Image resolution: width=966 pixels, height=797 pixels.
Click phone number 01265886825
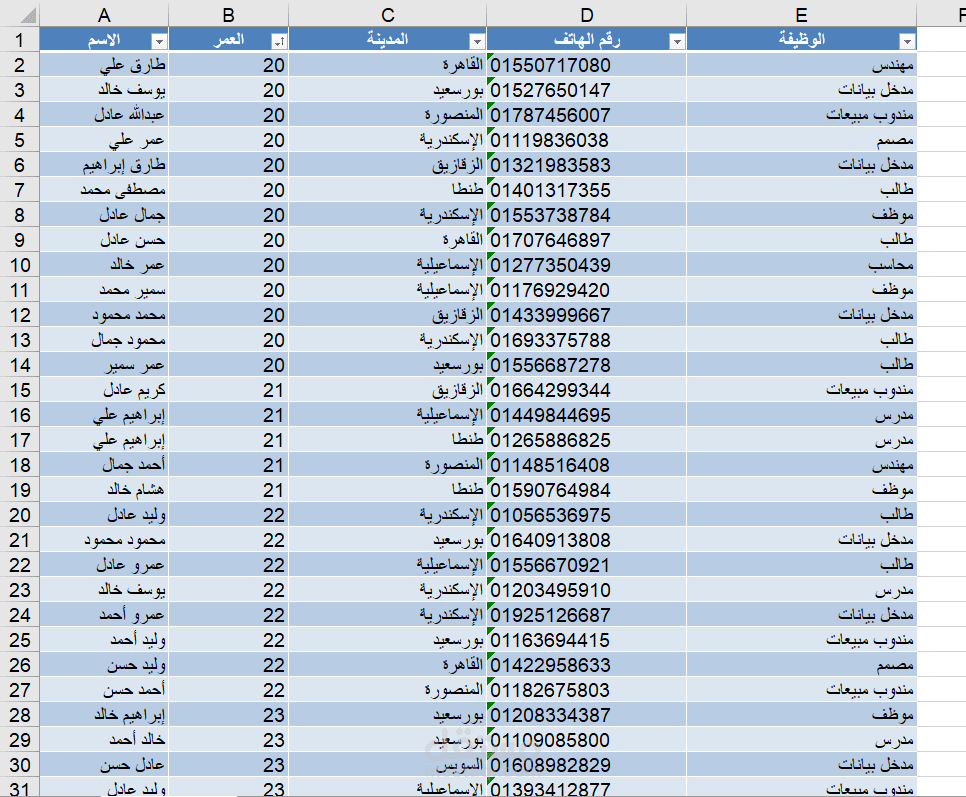(x=586, y=440)
